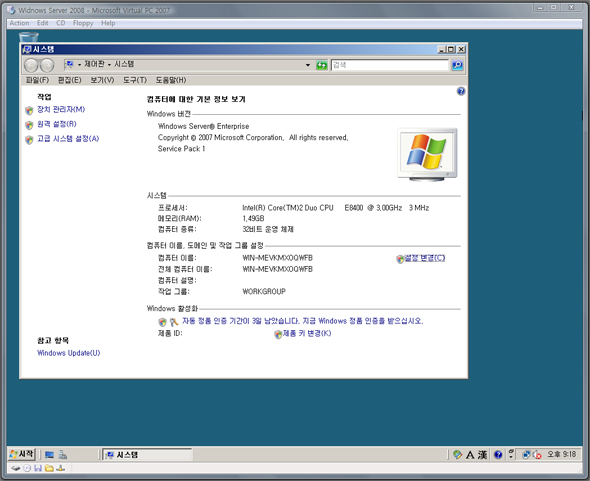Click the back navigation arrow button
590x481 pixels.
(31, 65)
